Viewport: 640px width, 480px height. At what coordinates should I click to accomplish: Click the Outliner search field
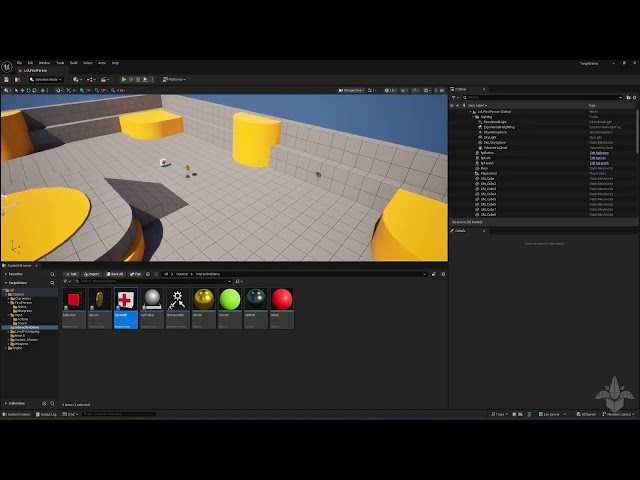tap(542, 98)
